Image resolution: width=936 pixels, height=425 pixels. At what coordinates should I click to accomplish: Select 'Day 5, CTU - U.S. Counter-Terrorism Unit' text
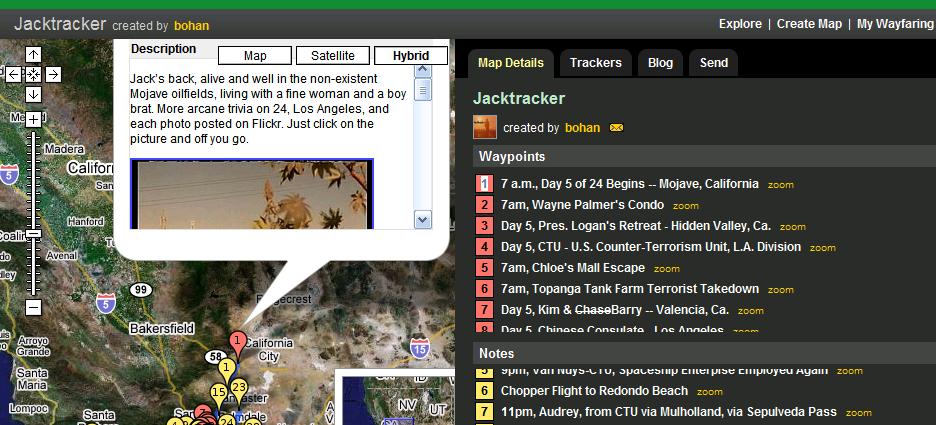651,247
